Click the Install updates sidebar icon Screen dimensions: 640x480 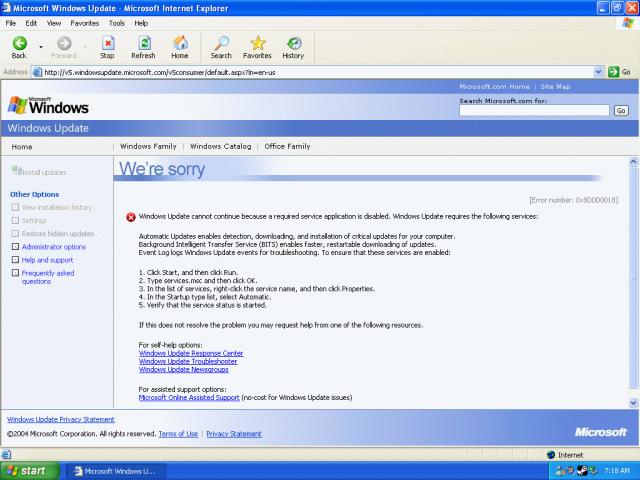pyautogui.click(x=16, y=170)
